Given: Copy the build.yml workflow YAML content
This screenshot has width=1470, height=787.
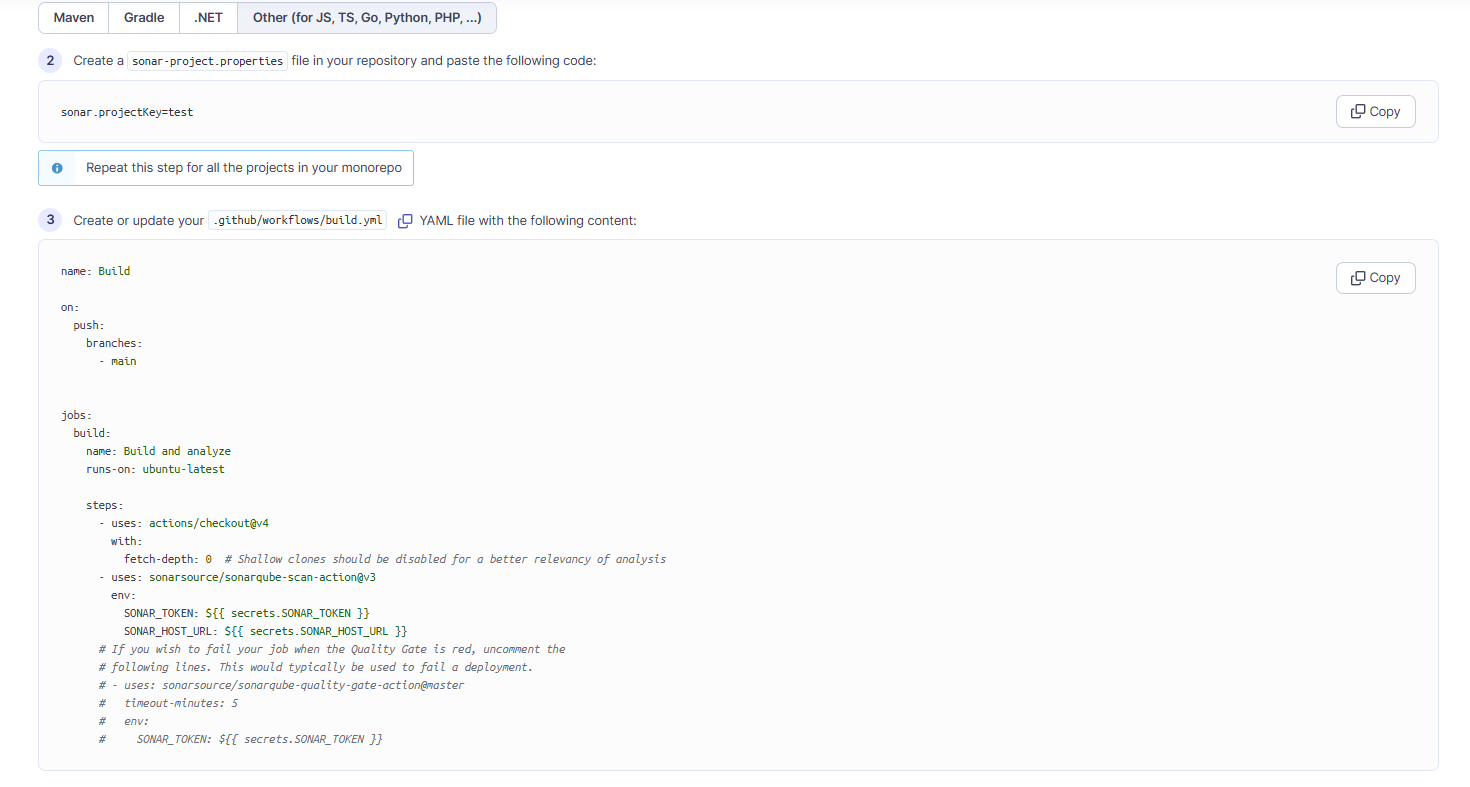Looking at the screenshot, I should (1375, 278).
